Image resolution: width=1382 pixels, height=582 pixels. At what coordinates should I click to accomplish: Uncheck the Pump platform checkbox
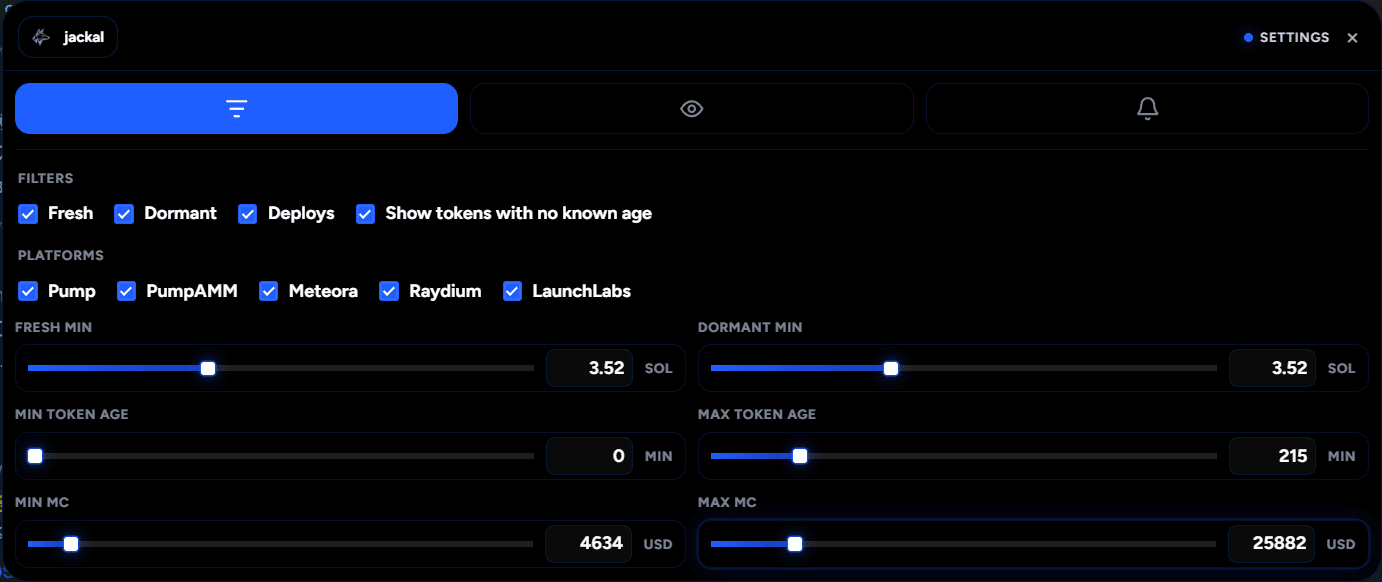click(x=28, y=291)
